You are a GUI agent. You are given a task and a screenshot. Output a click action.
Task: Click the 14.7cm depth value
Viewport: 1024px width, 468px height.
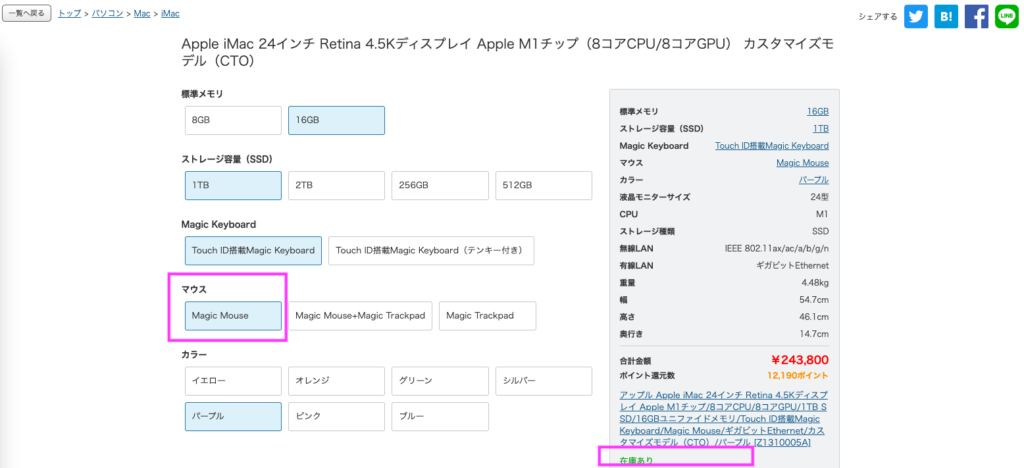[x=815, y=334]
